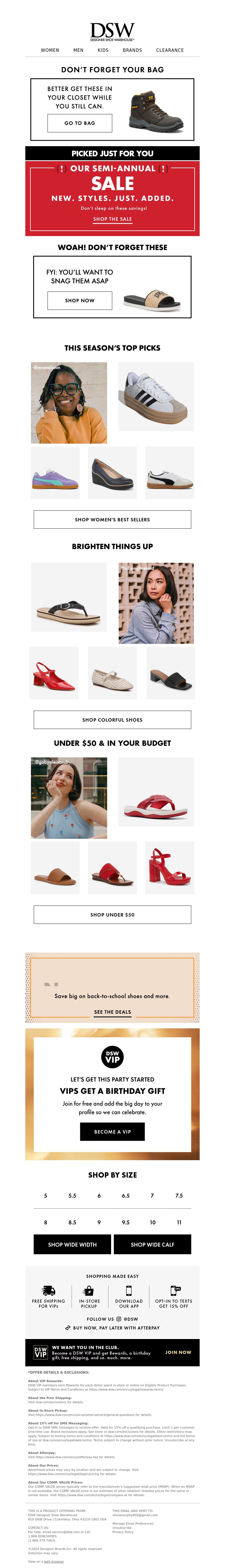Select shoe size 6.5
Screen dimensions: 225x1568
125,1195
